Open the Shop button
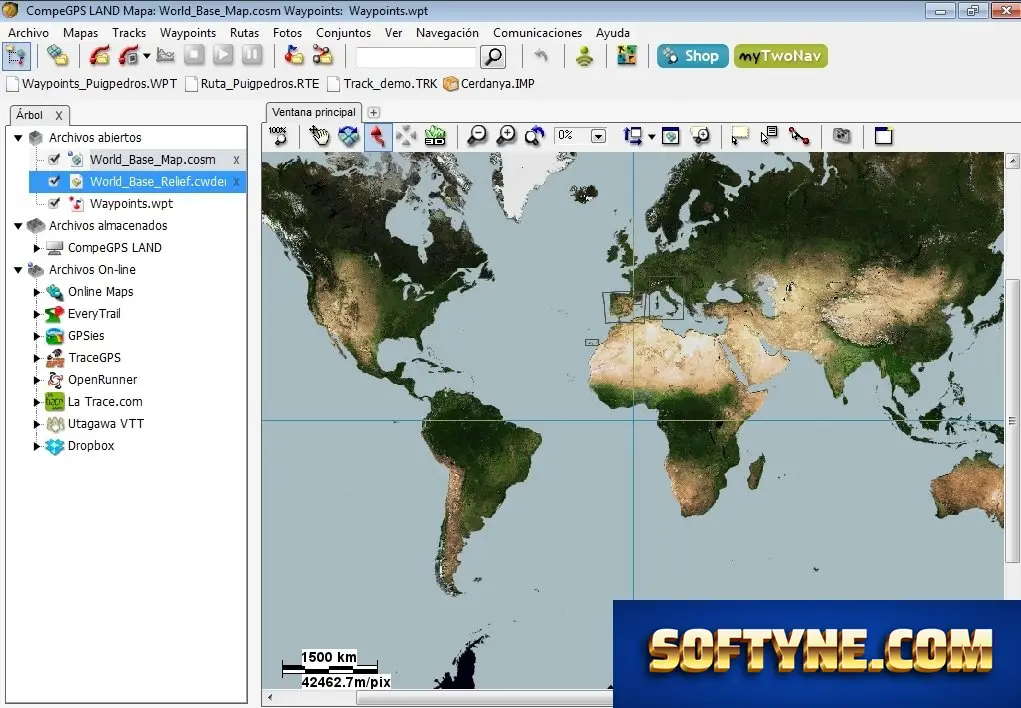Screen dimensions: 1021x708 [692, 56]
